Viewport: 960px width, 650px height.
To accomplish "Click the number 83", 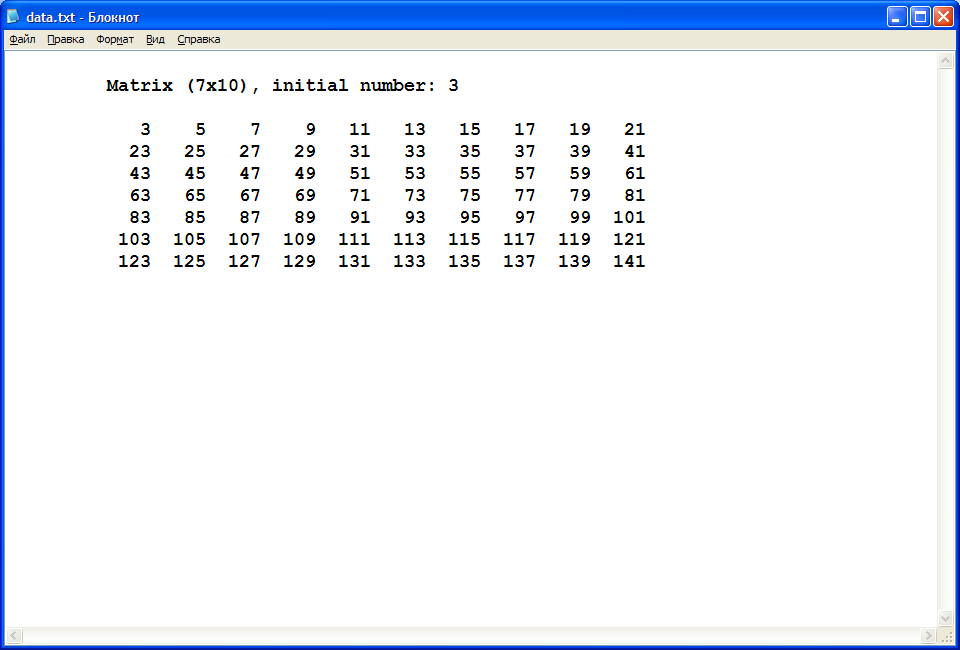I will point(140,218).
